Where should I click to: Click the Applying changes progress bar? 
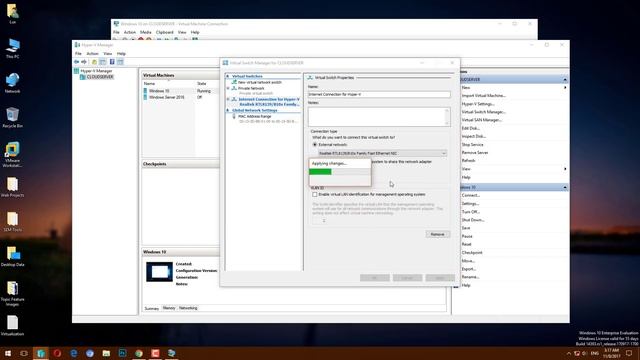tap(340, 172)
